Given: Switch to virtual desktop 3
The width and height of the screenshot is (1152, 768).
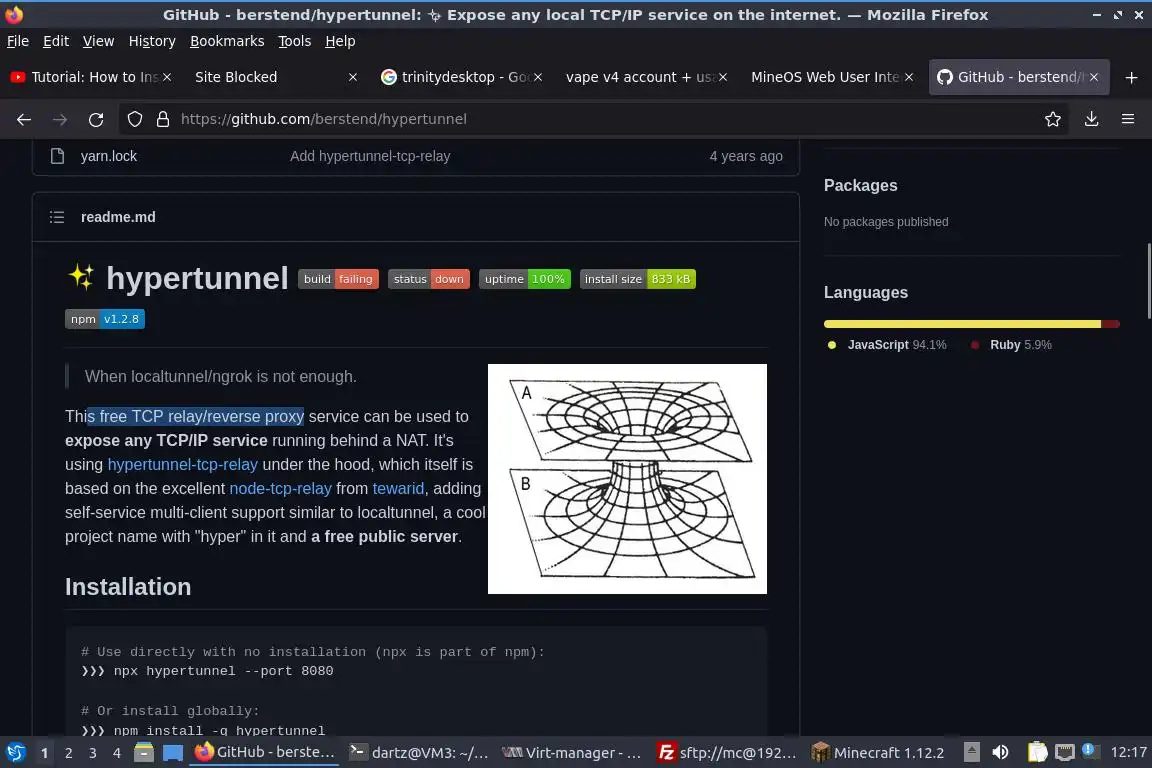Looking at the screenshot, I should pyautogui.click(x=93, y=753).
